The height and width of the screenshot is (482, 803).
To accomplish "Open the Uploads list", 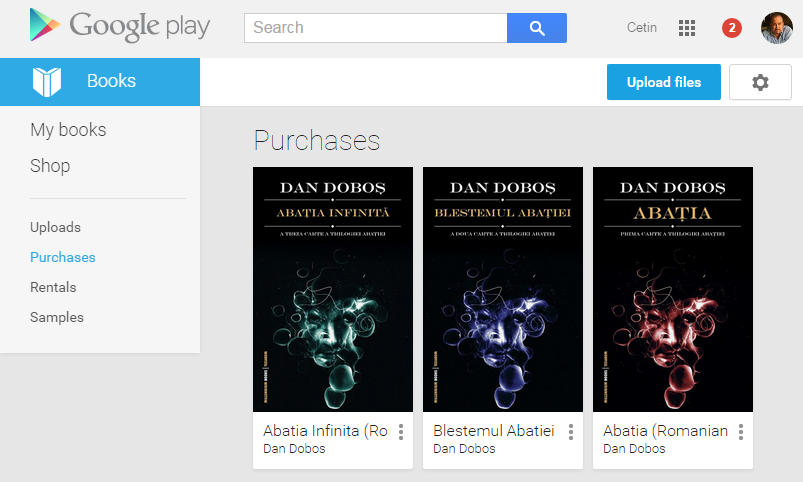I will [x=55, y=227].
